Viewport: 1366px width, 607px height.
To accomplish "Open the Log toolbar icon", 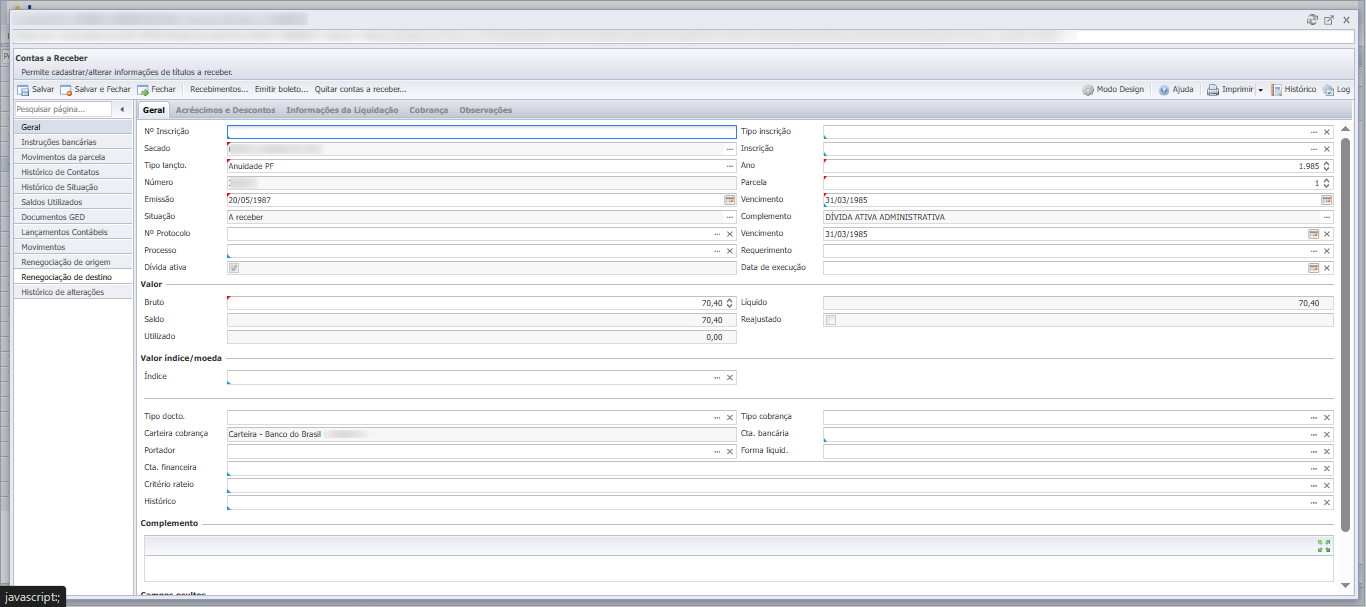I will tap(1328, 90).
